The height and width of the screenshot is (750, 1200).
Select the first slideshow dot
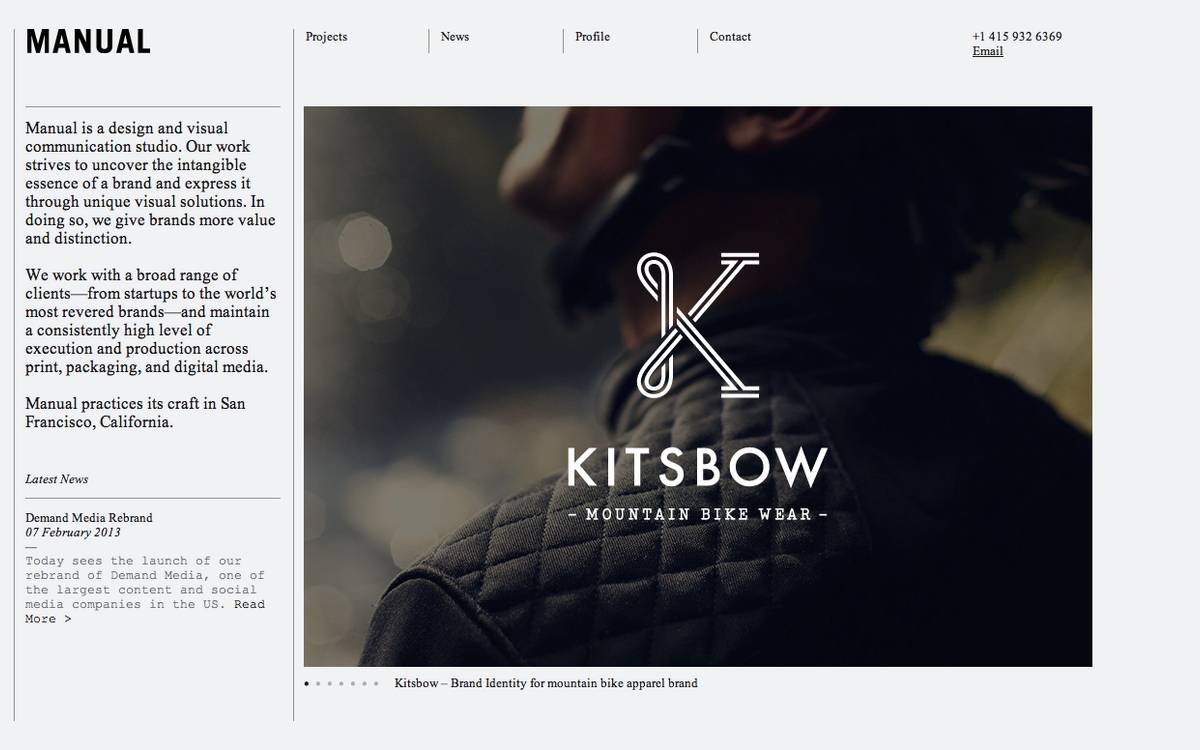307,684
